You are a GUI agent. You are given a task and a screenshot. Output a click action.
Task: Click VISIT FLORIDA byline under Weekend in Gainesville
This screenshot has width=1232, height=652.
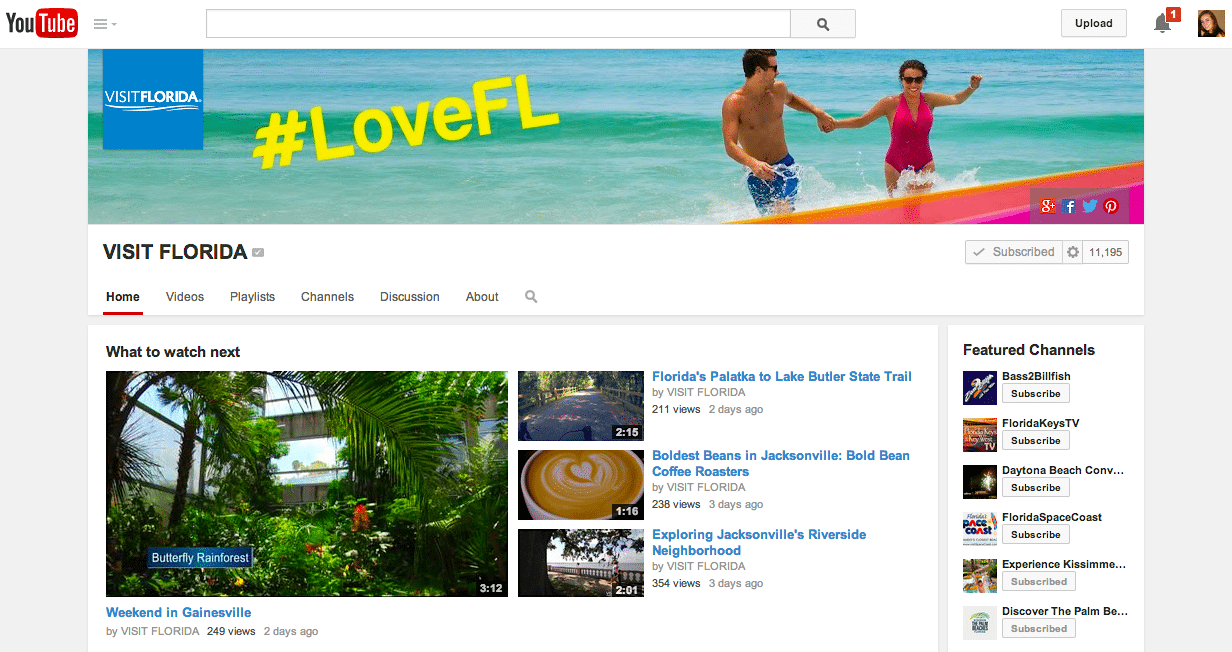click(160, 632)
